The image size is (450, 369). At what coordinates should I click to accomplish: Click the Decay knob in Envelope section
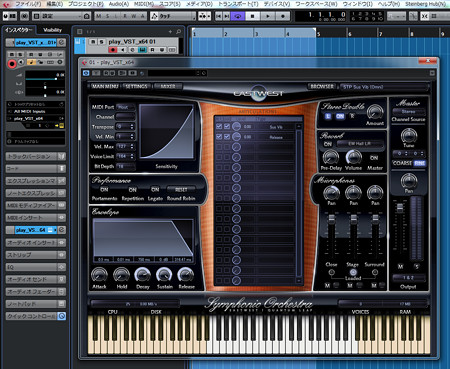[x=143, y=275]
